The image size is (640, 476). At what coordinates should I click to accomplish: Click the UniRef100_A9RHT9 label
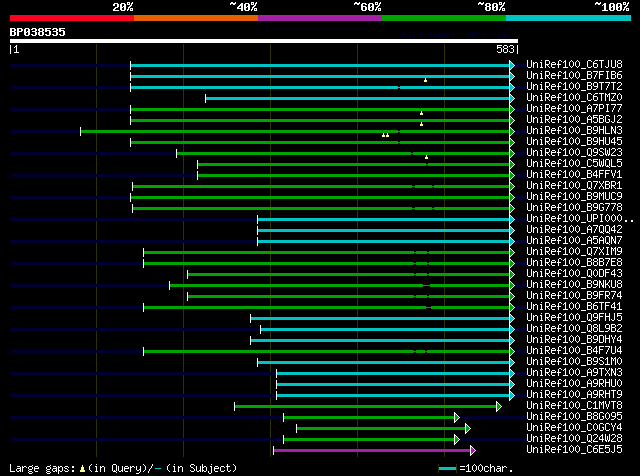click(x=574, y=395)
